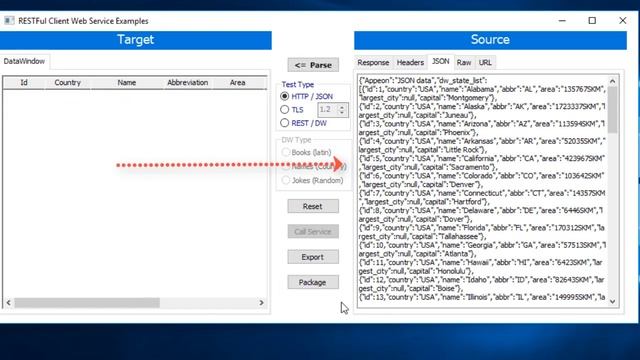Click the JSON line containing "Alabama"
Screen dimensions: 640x360
[482, 89]
